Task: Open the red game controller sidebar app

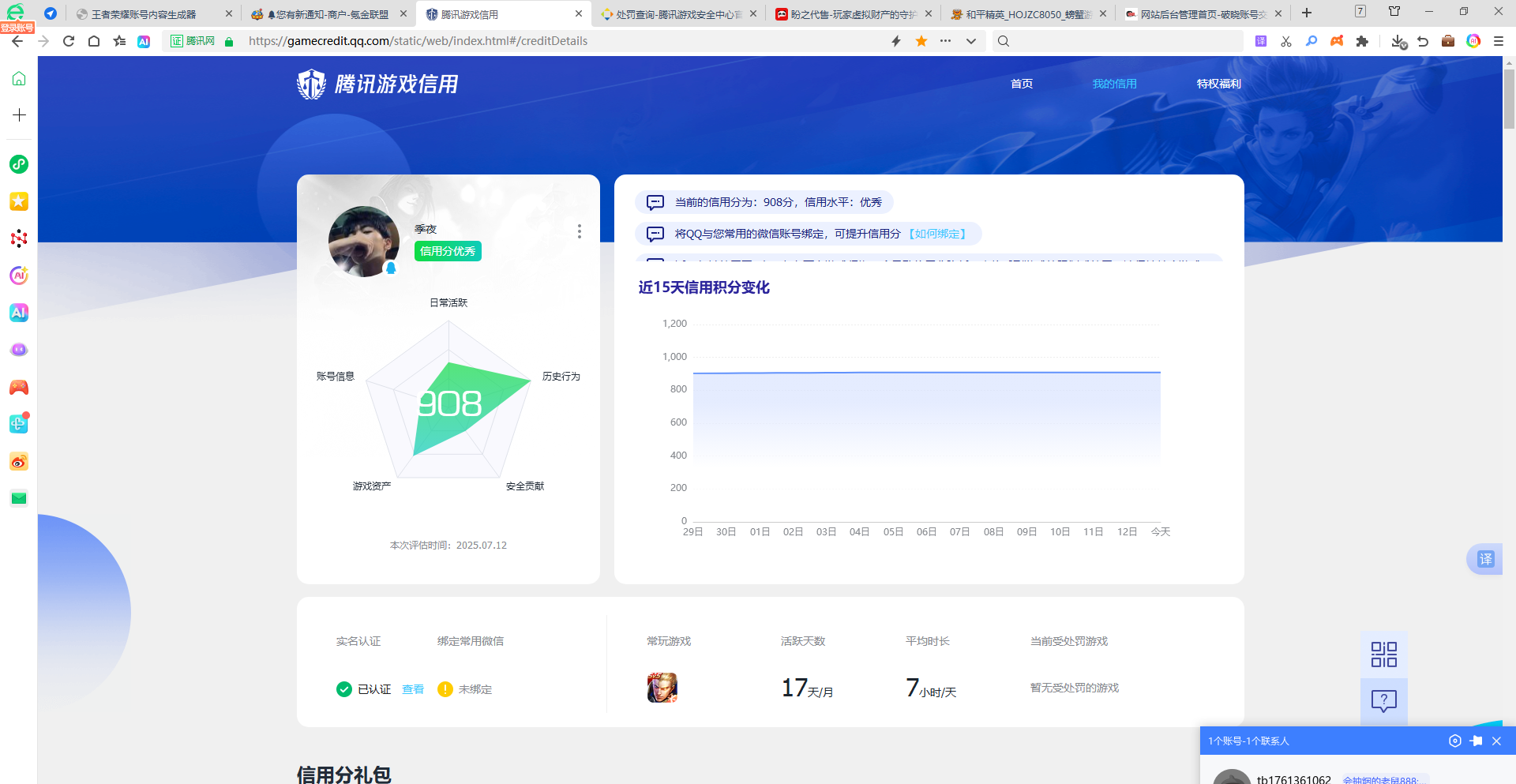Action: pos(19,387)
